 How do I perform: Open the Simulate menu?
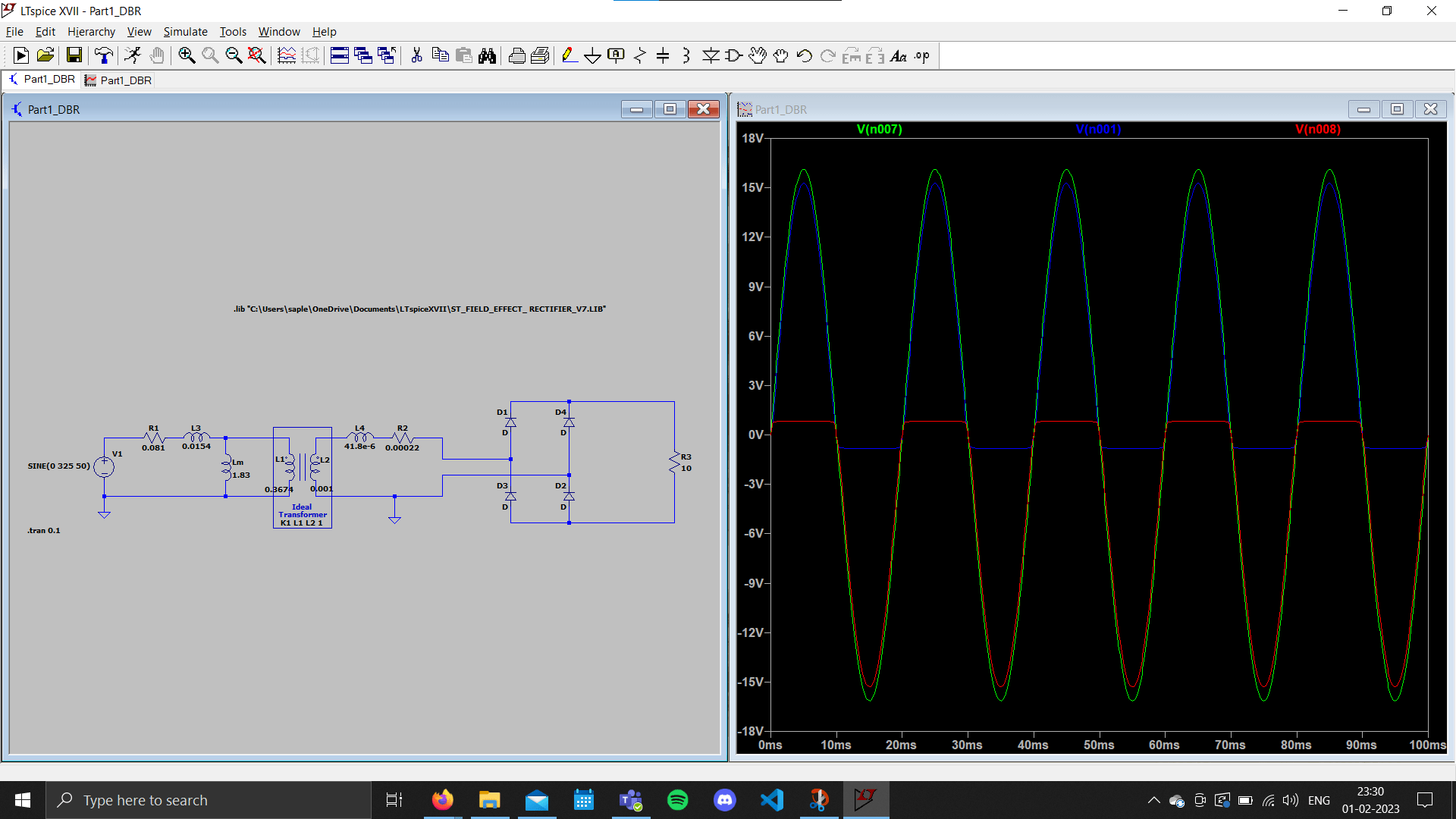click(185, 31)
